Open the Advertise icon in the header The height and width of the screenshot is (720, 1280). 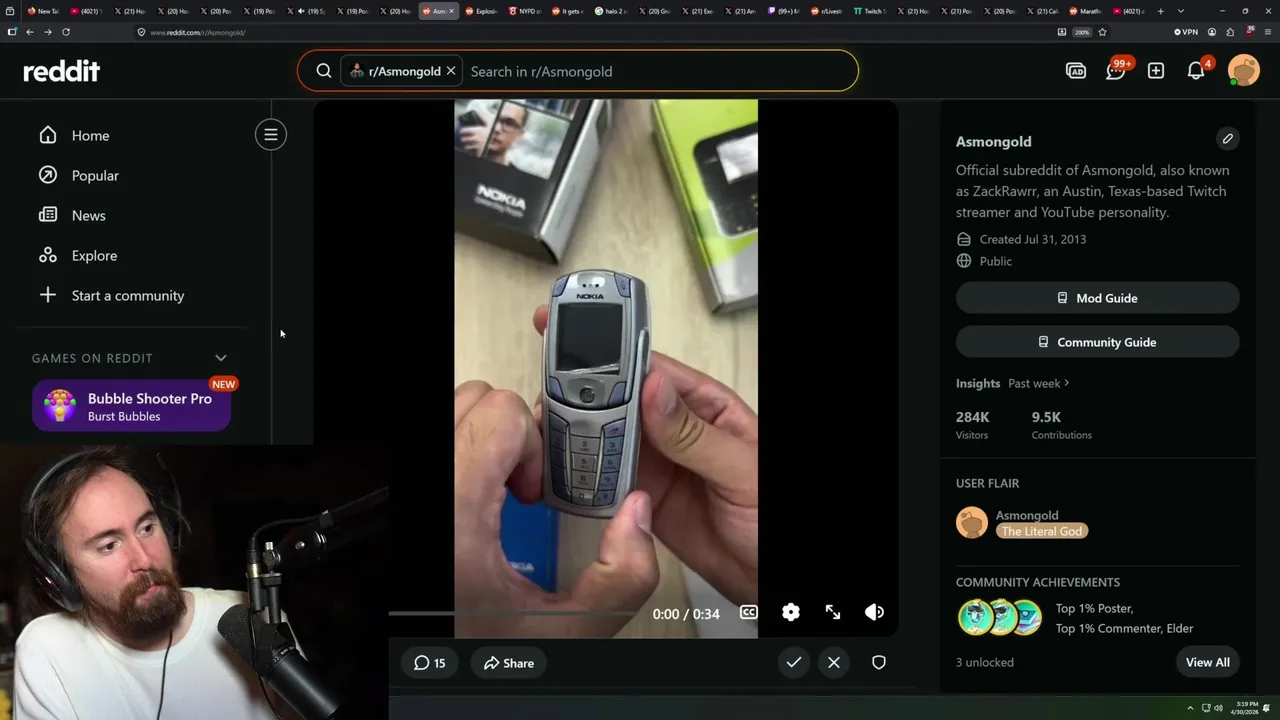click(1076, 71)
